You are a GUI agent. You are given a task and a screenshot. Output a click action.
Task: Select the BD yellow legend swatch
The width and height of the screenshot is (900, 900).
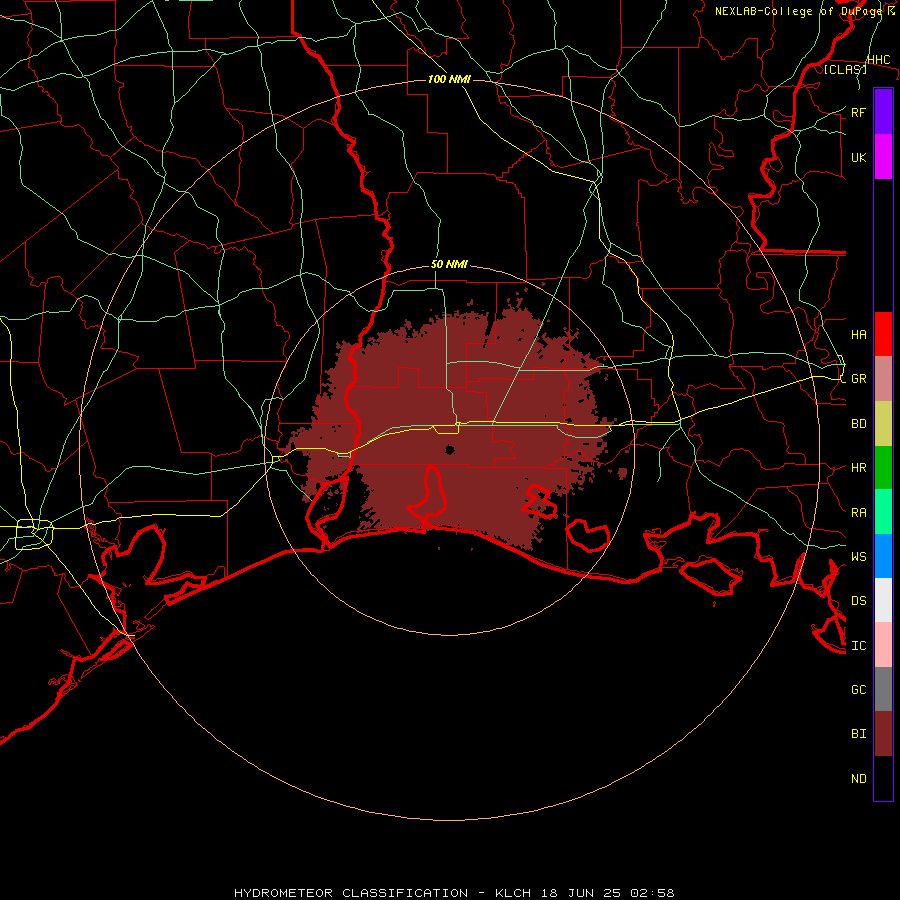click(883, 423)
